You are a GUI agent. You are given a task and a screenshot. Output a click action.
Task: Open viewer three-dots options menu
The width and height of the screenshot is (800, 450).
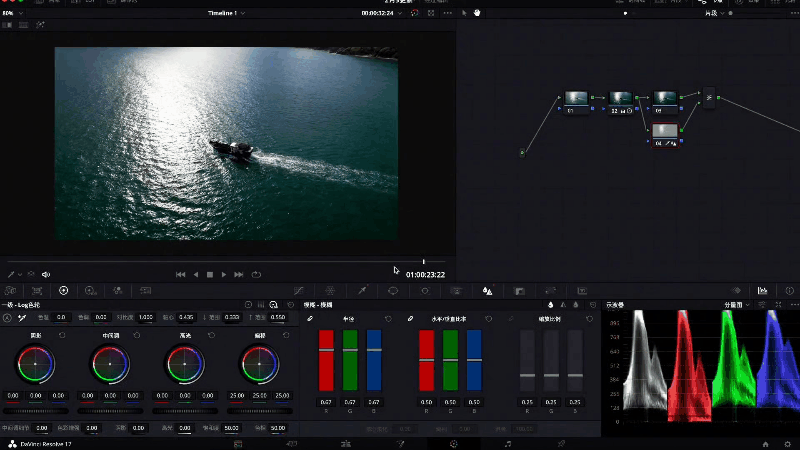[x=447, y=13]
